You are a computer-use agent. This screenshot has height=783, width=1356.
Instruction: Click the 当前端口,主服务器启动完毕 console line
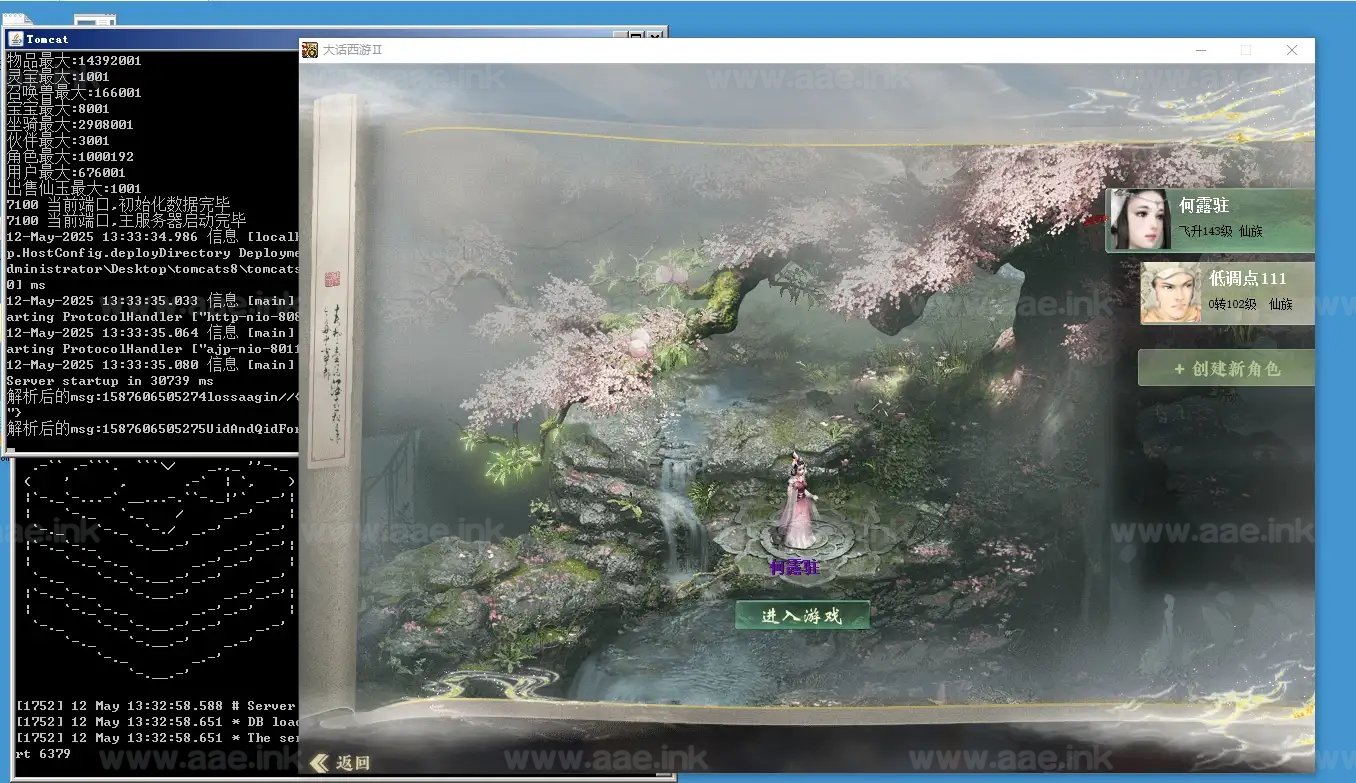[126, 220]
